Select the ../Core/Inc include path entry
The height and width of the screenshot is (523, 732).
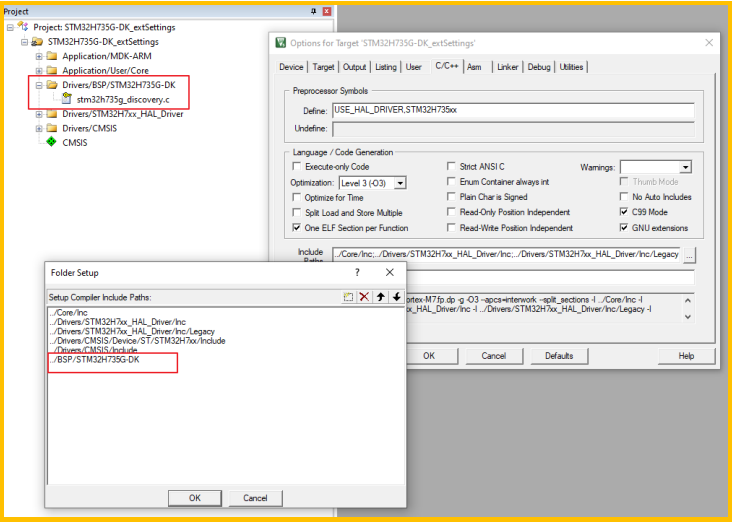coord(69,312)
